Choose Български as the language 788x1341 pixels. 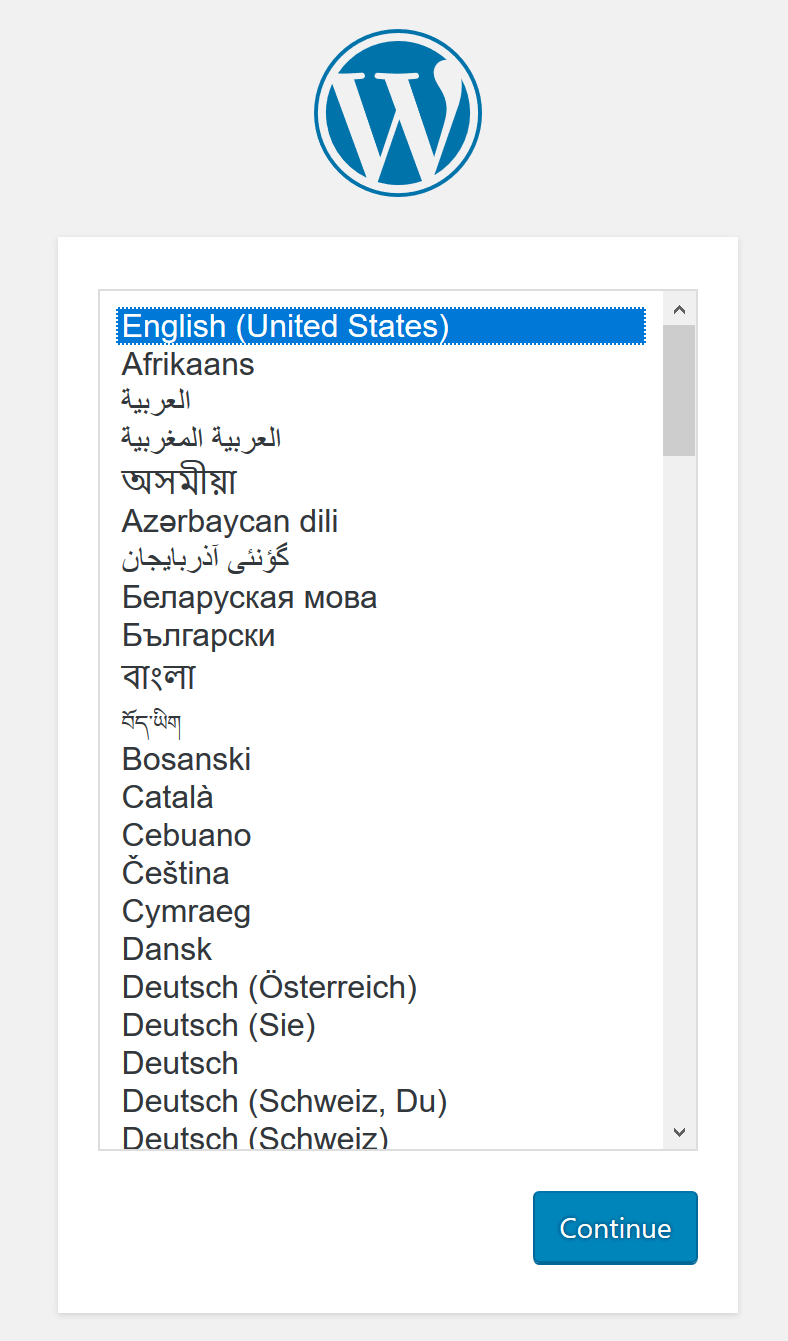[x=381, y=636]
